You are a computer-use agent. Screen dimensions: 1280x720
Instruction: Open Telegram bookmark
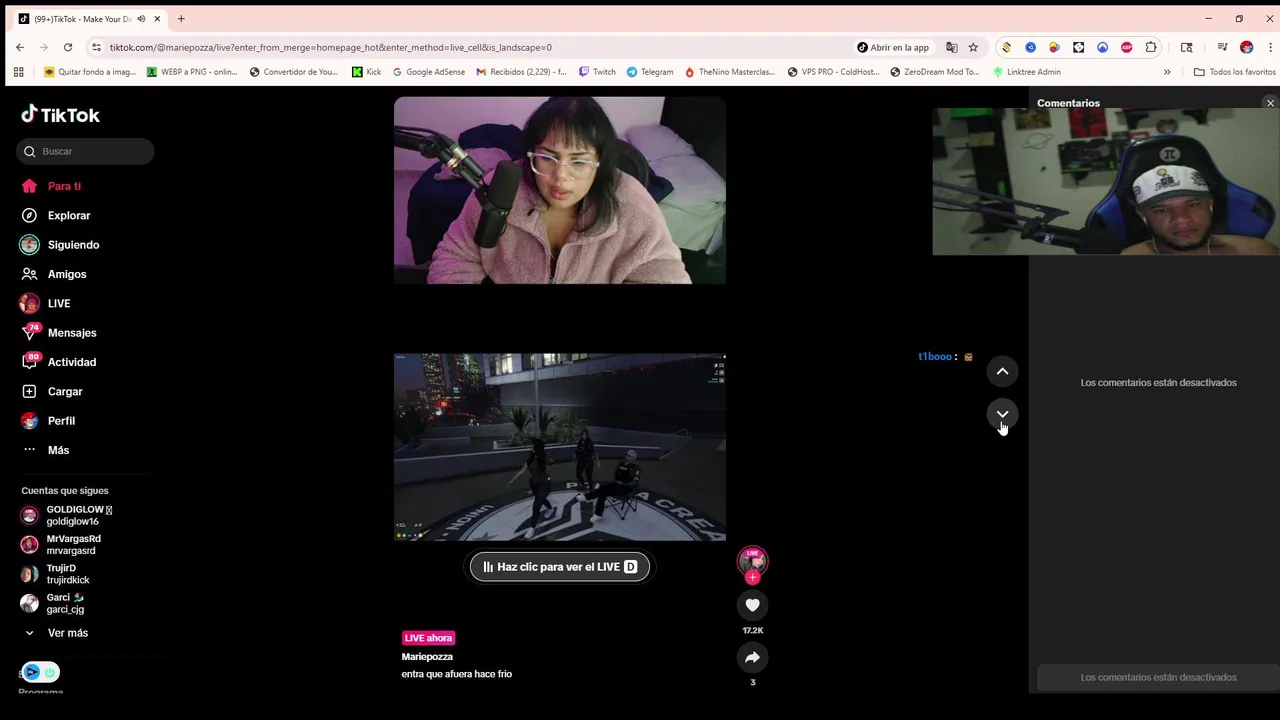point(650,72)
